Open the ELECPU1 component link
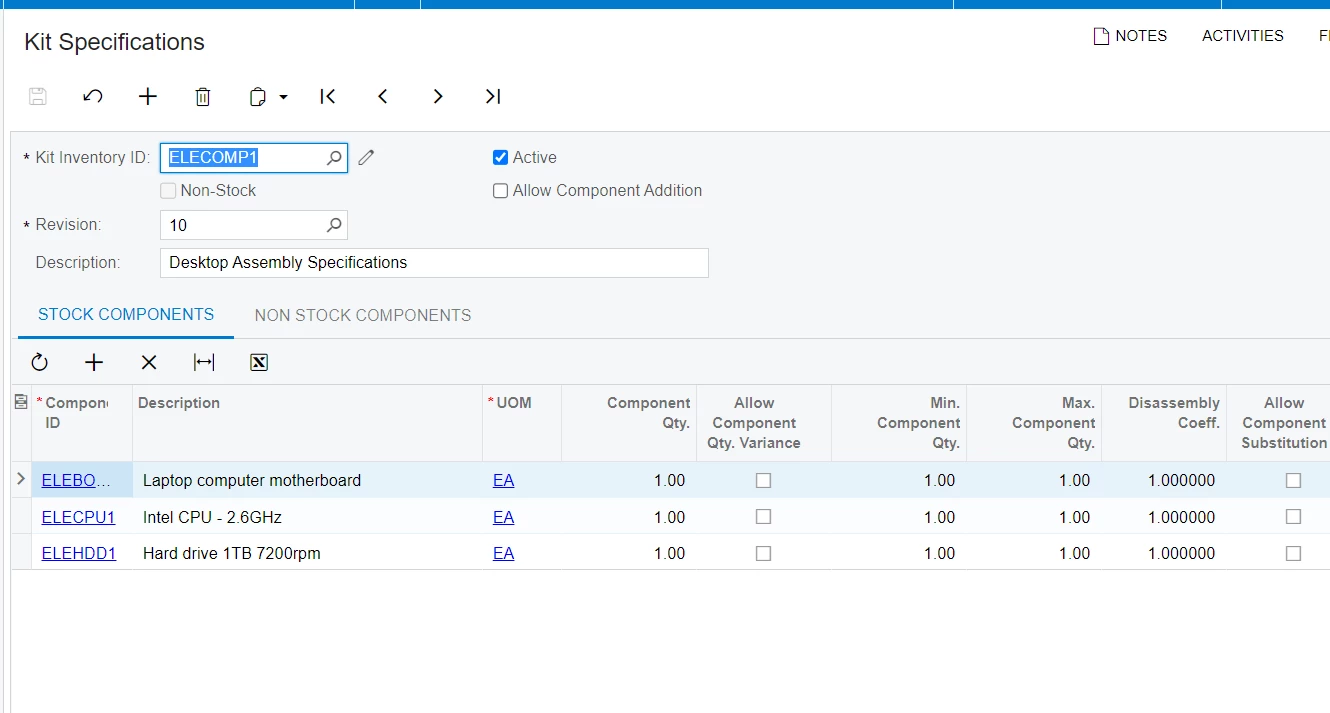Screen dimensions: 1330x713 [78, 517]
